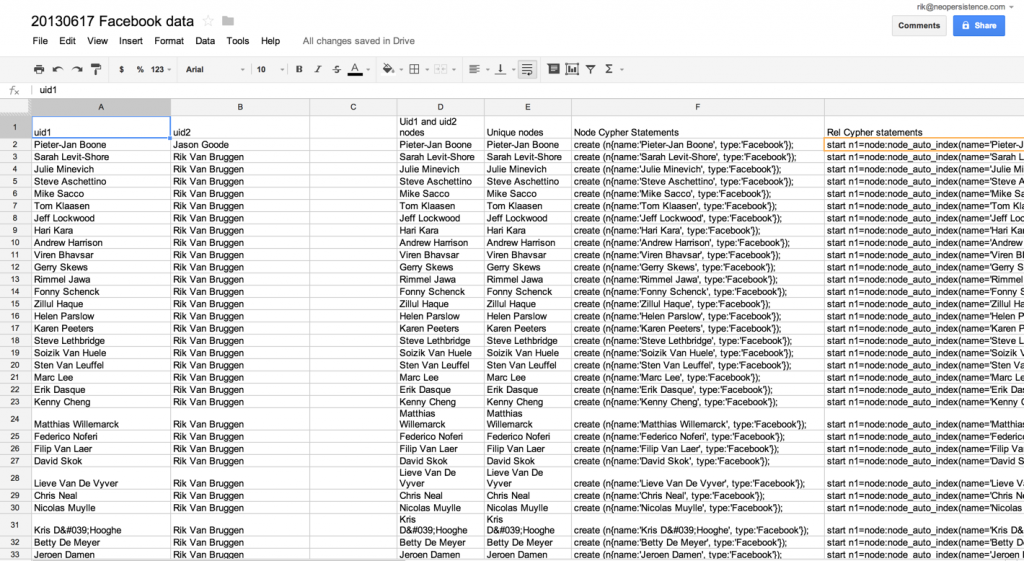Format as percent
The width and height of the screenshot is (1024, 561).
[x=140, y=69]
